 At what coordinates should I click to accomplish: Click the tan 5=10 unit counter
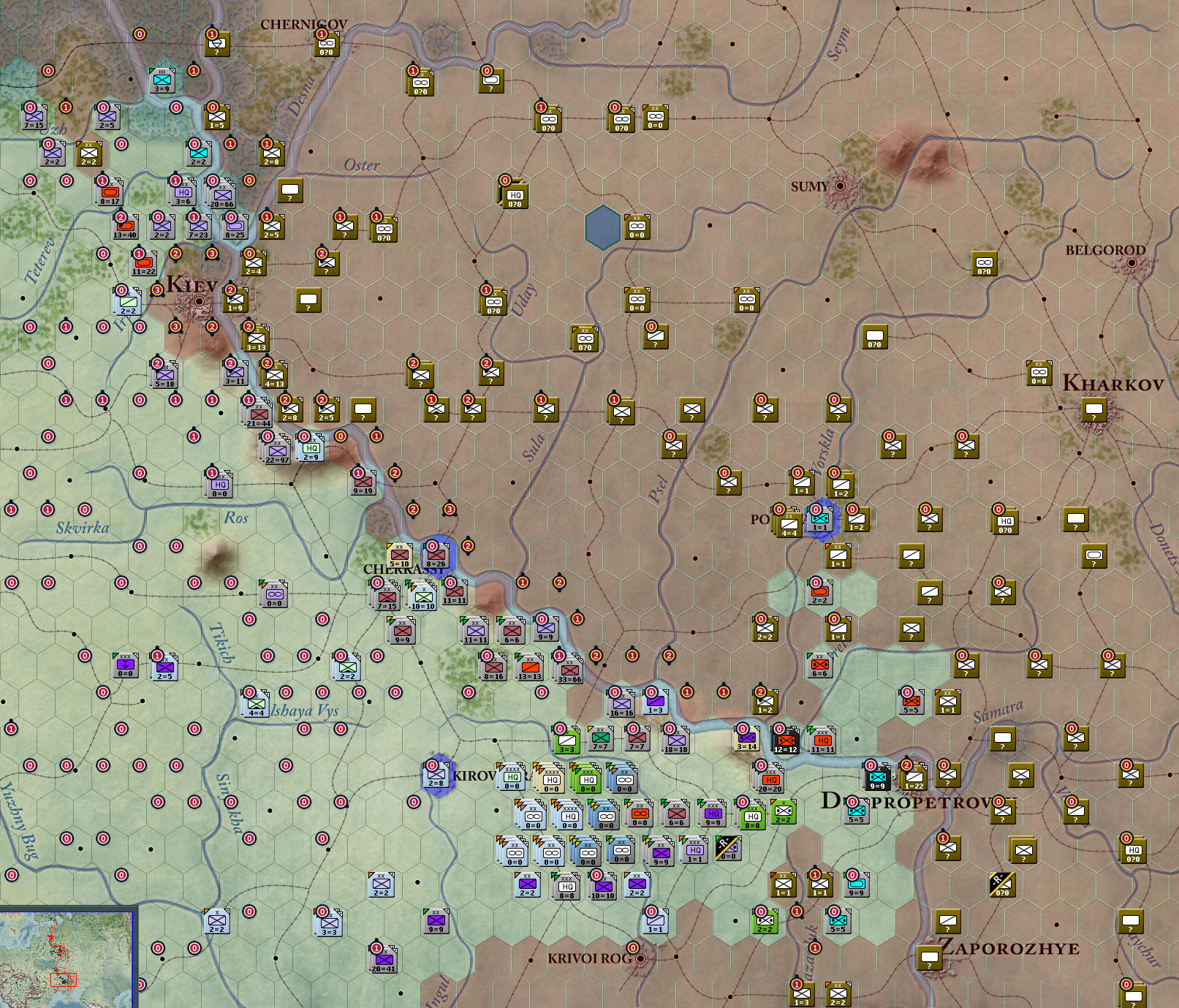point(399,556)
